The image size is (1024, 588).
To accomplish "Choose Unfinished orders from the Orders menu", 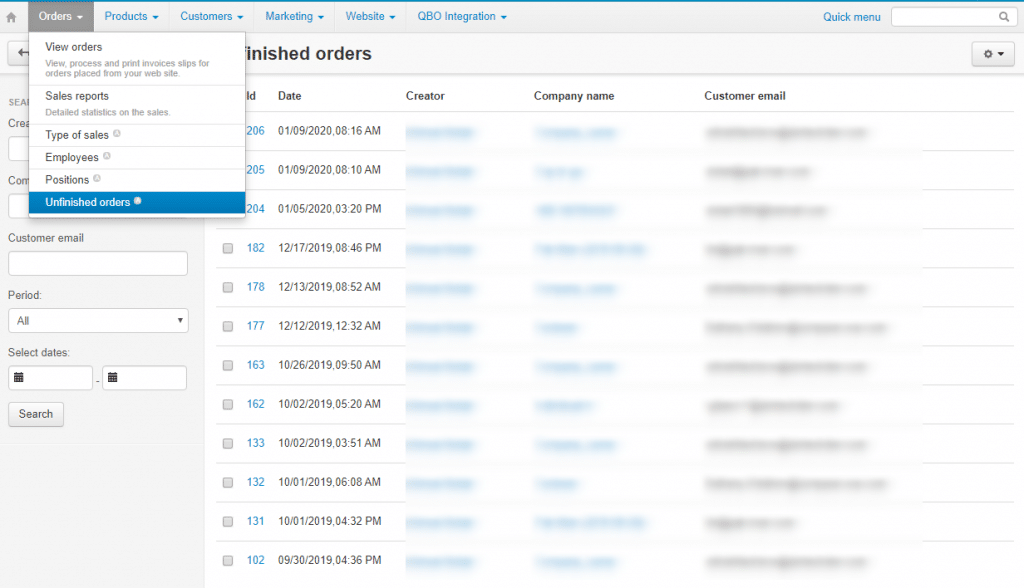I will [88, 202].
